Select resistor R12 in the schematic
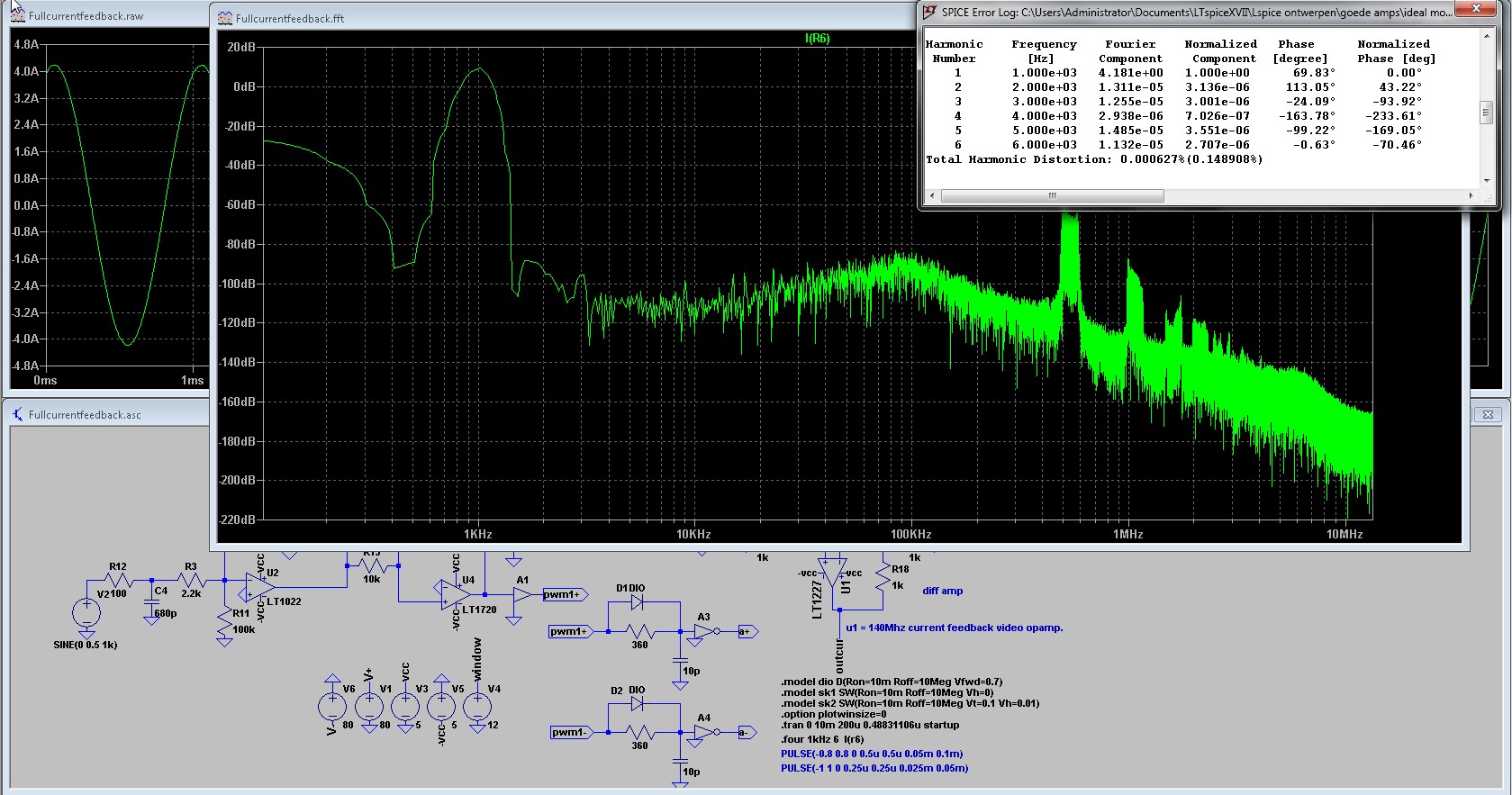1512x795 pixels. 118,581
